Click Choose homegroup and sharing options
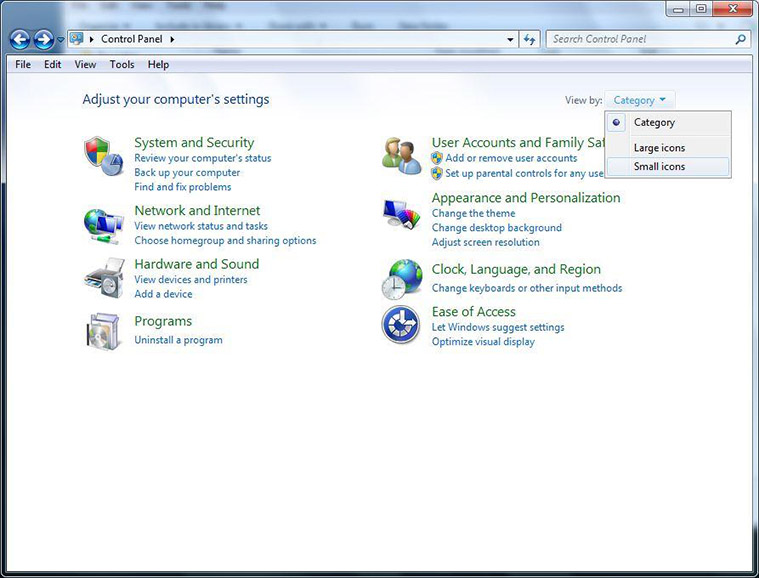 (225, 240)
